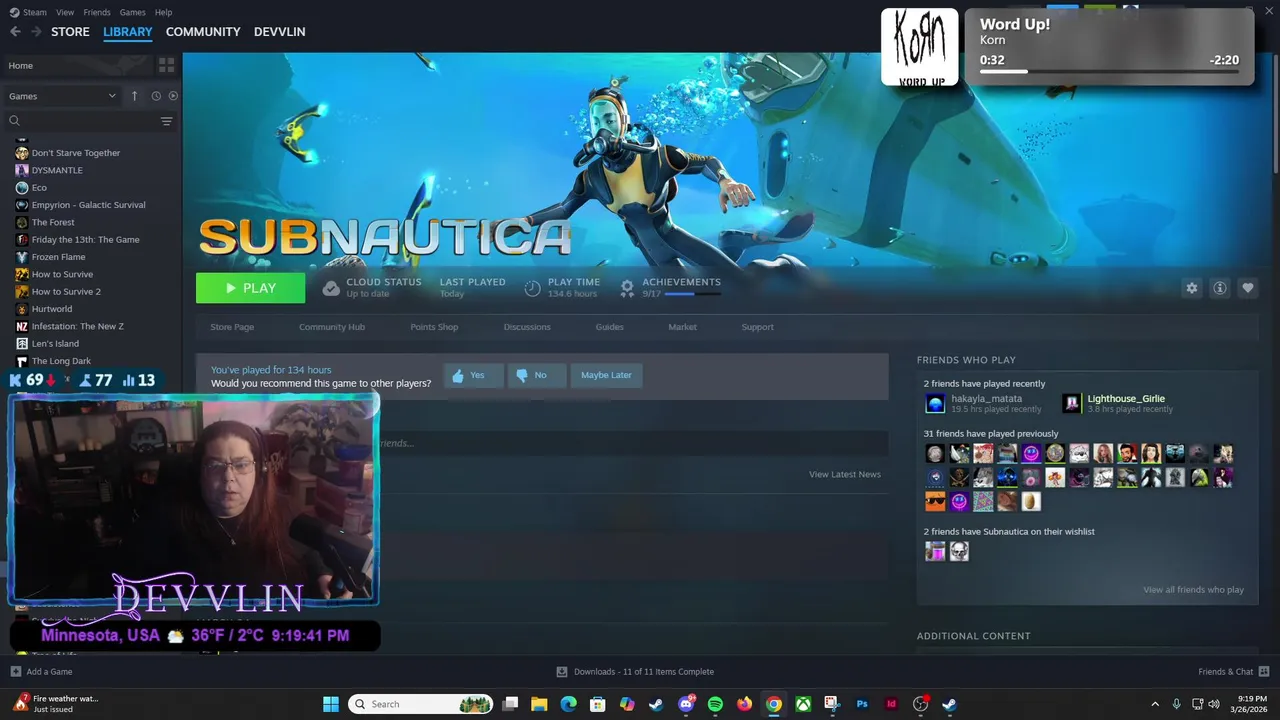
Task: Open hakayla_matata friend avatar
Action: (x=935, y=403)
